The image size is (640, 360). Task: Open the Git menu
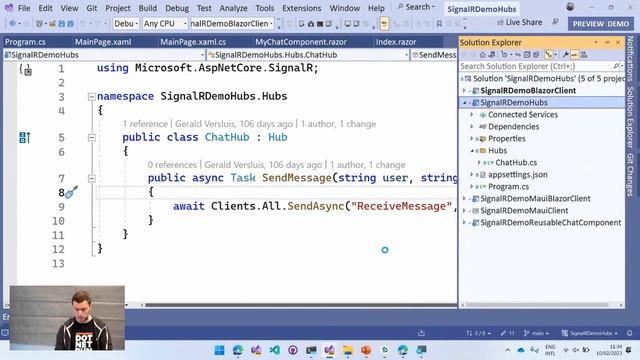[92, 8]
